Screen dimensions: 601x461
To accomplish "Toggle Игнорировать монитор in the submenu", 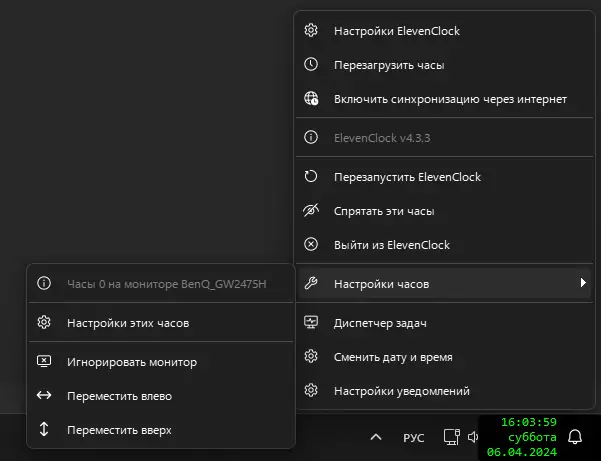I will [x=131, y=362].
